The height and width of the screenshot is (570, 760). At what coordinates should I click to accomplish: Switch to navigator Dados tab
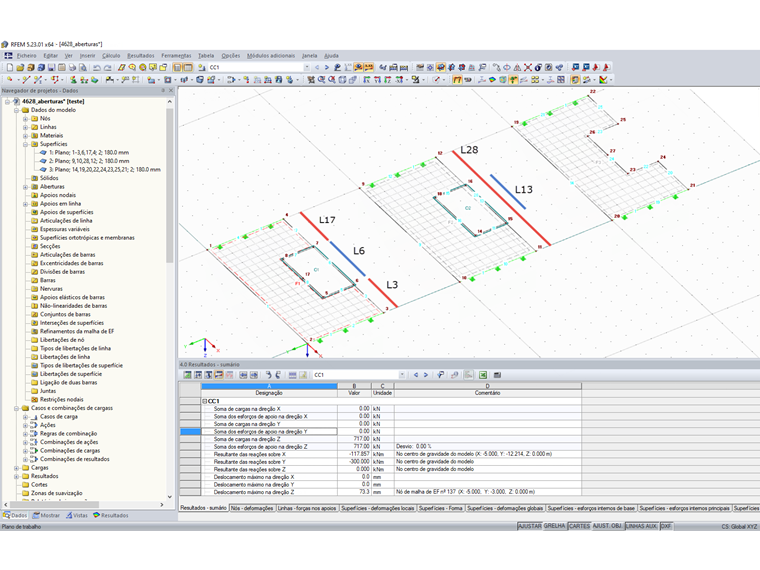[15, 515]
